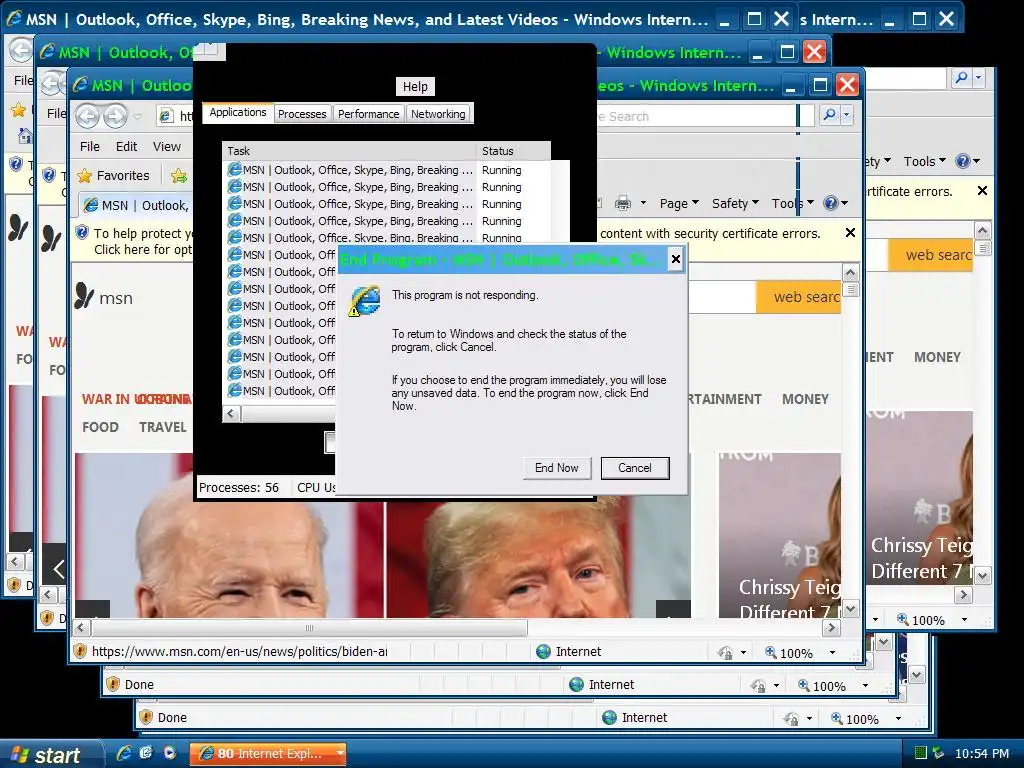This screenshot has height=768, width=1024.
Task: Click Task Manager list scroll left arrow
Action: tap(231, 413)
